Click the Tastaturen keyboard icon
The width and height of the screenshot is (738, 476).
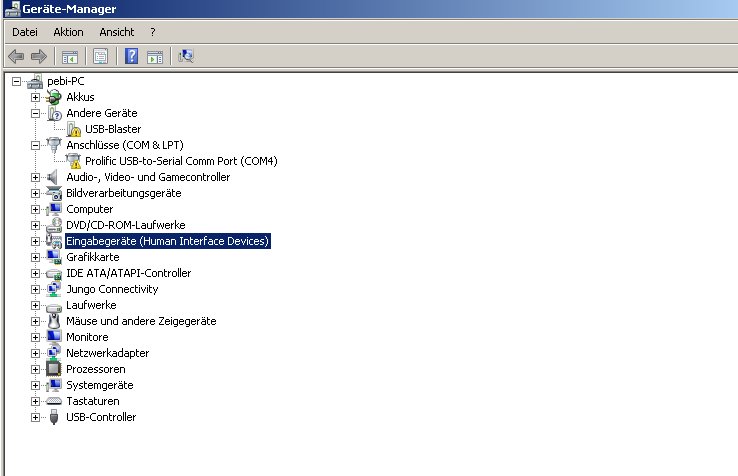click(54, 401)
